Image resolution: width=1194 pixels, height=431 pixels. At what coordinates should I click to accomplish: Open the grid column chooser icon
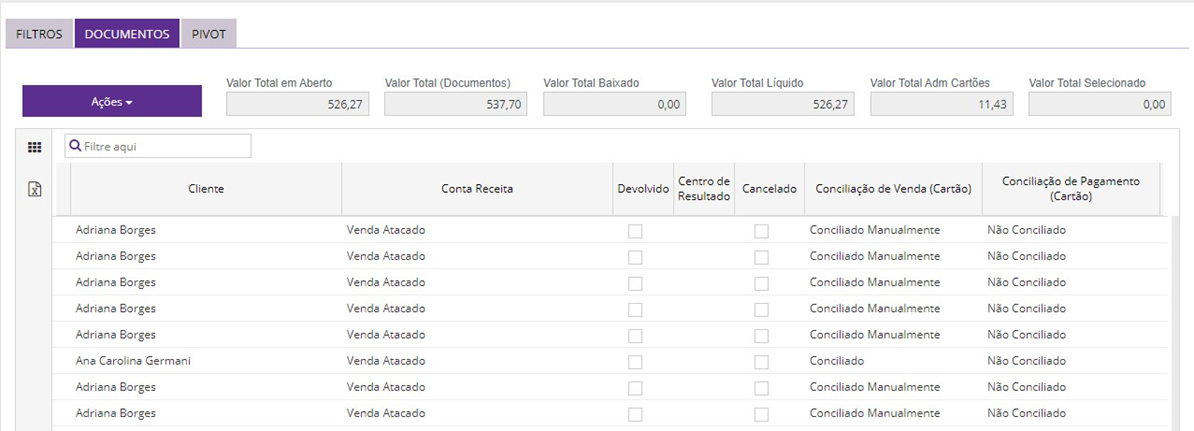tap(34, 147)
